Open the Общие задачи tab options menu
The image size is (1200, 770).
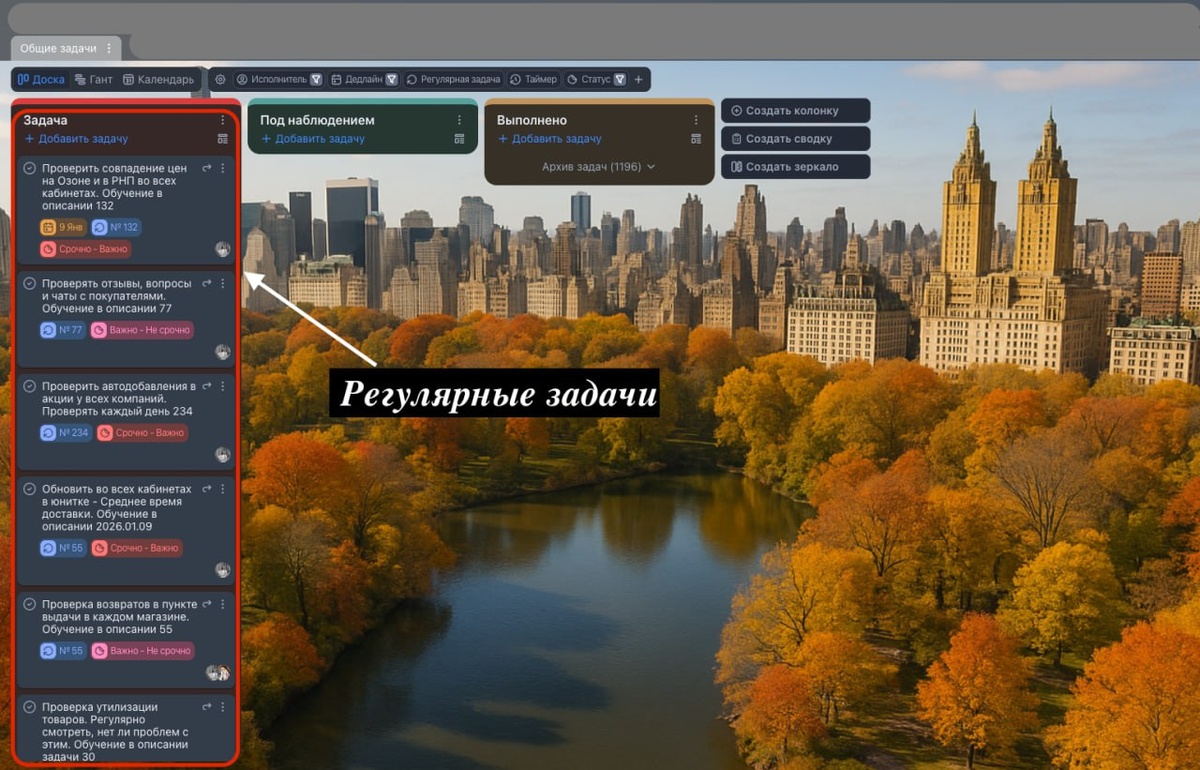pyautogui.click(x=109, y=48)
